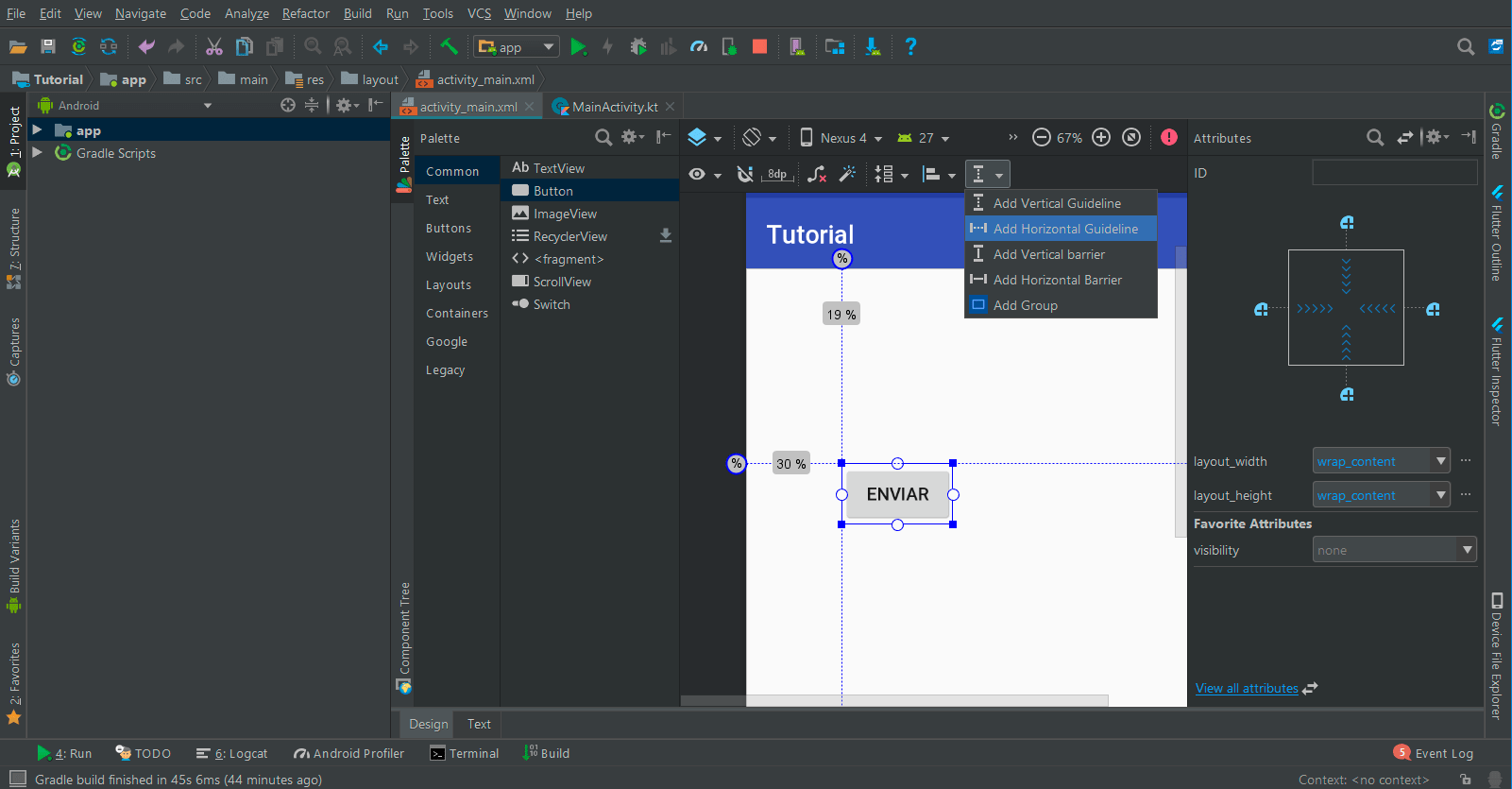Click the Debug app bug icon
This screenshot has height=789, width=1512.
(638, 46)
